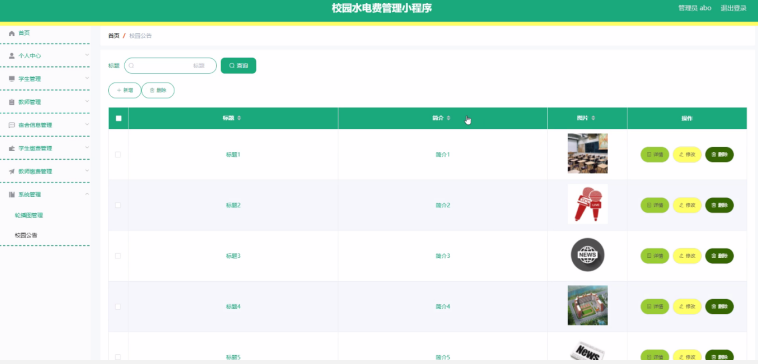The height and width of the screenshot is (364, 758).
Task: Expand the 宿舍信息管理 chevron
Action: pyautogui.click(x=87, y=124)
